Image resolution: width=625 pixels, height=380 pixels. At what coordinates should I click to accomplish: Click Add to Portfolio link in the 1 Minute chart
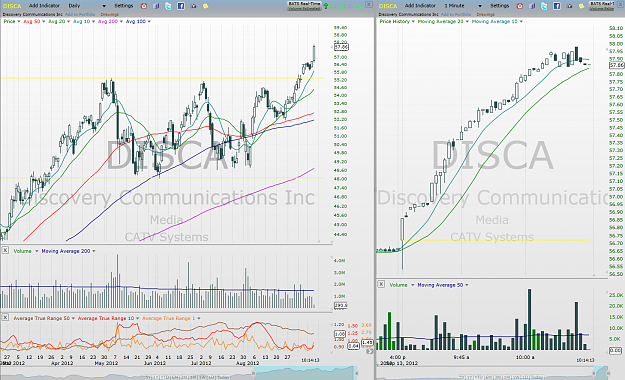[x=456, y=14]
